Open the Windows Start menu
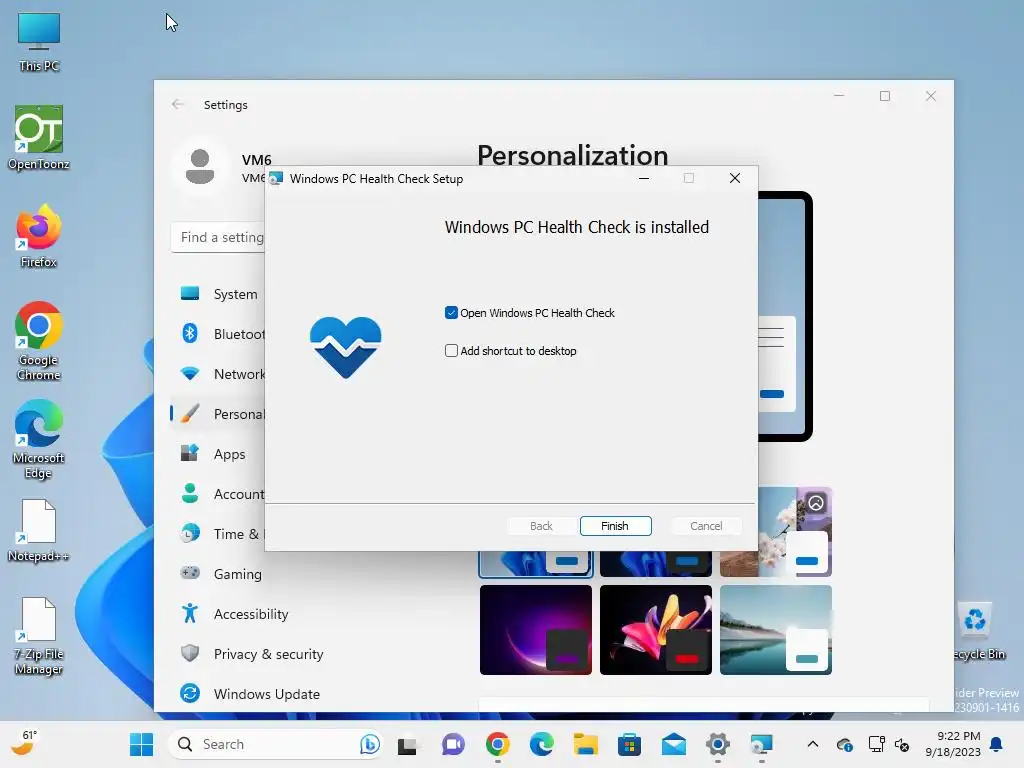 (x=142, y=744)
